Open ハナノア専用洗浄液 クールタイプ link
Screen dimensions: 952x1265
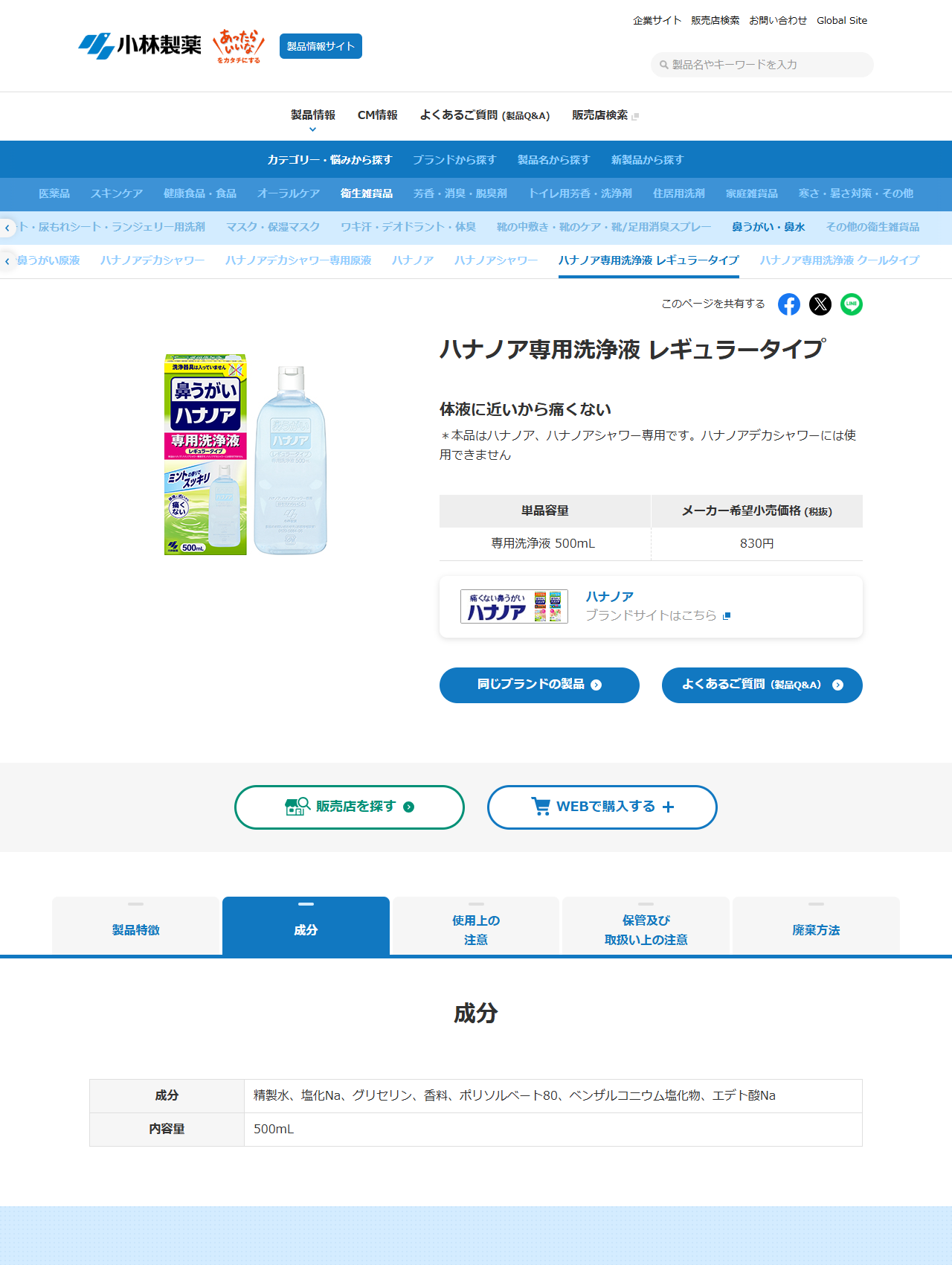[840, 260]
